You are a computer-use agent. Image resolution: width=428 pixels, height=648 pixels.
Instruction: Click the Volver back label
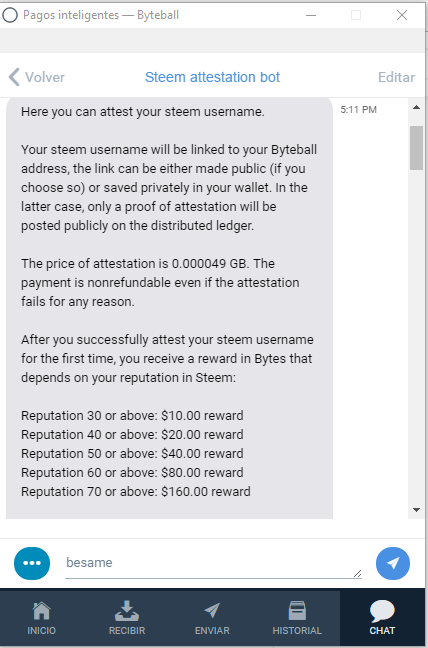pos(45,77)
